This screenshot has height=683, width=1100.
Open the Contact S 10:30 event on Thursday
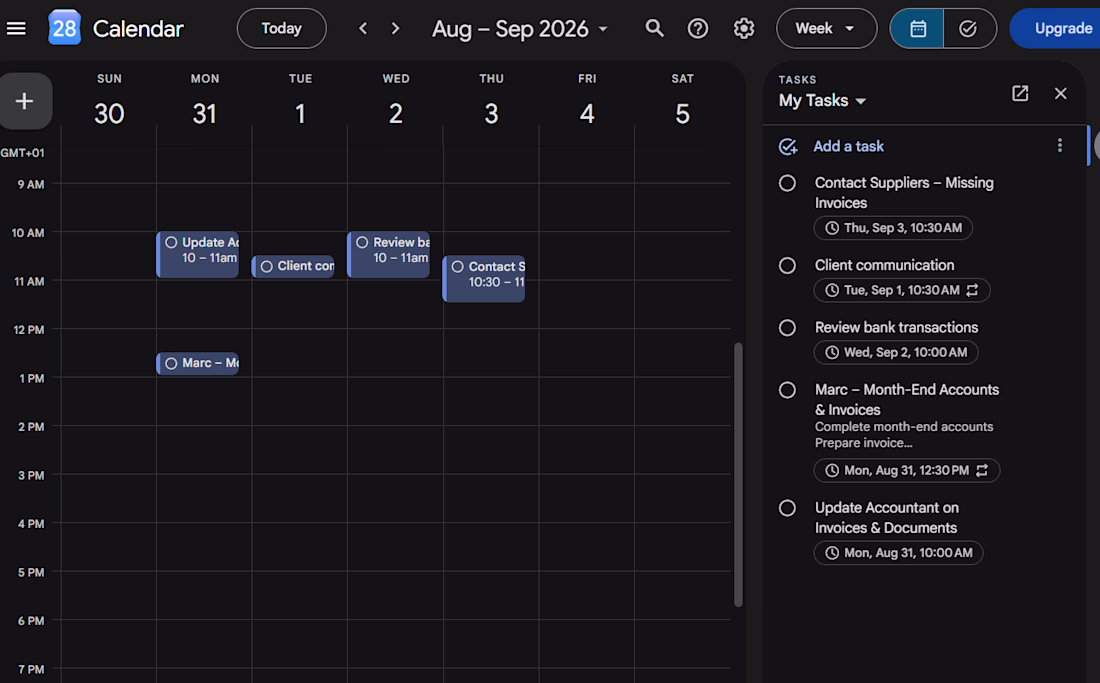pos(484,278)
